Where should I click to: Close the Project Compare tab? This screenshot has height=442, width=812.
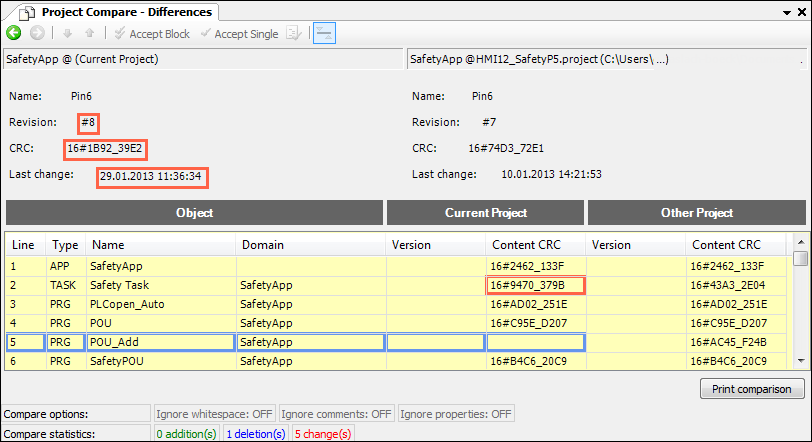801,11
